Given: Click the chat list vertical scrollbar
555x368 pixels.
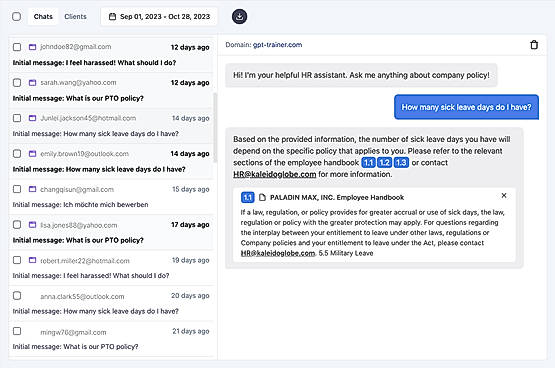Looking at the screenshot, I should pyautogui.click(x=215, y=127).
